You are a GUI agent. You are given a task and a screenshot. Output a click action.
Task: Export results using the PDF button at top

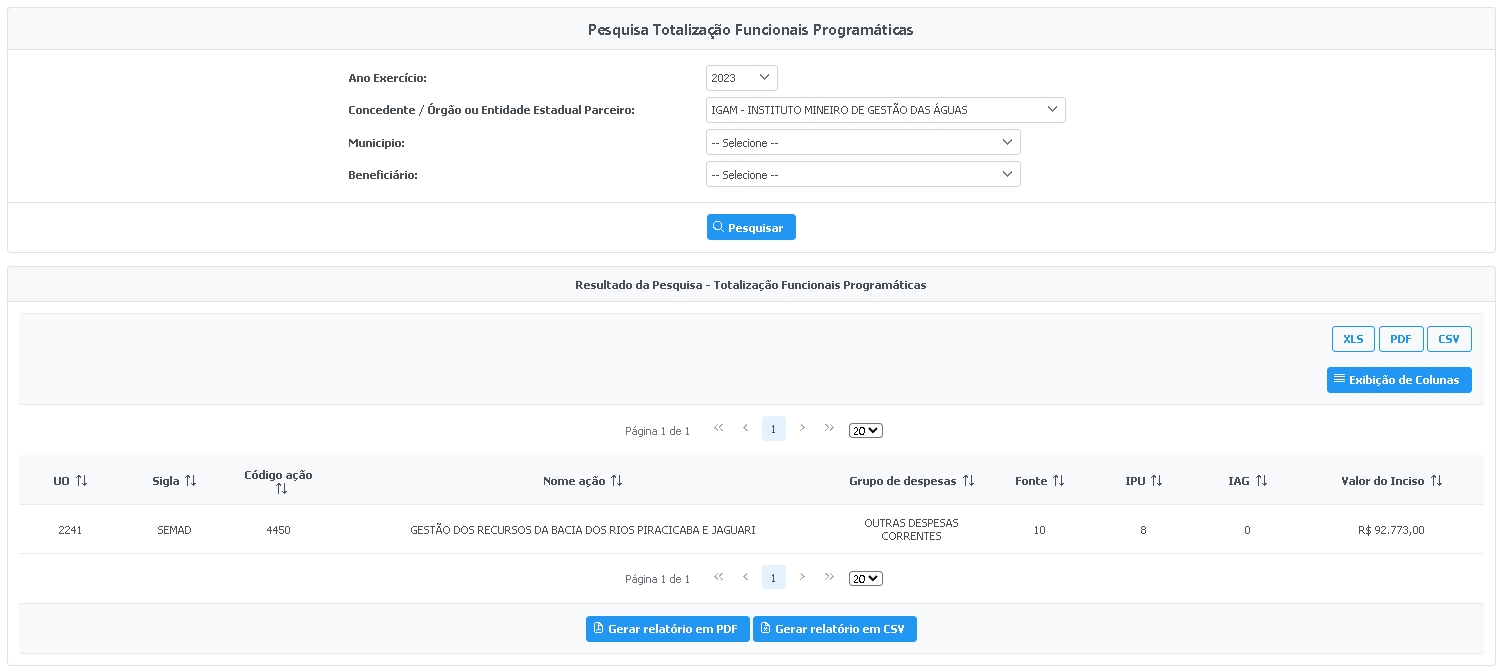pyautogui.click(x=1400, y=339)
